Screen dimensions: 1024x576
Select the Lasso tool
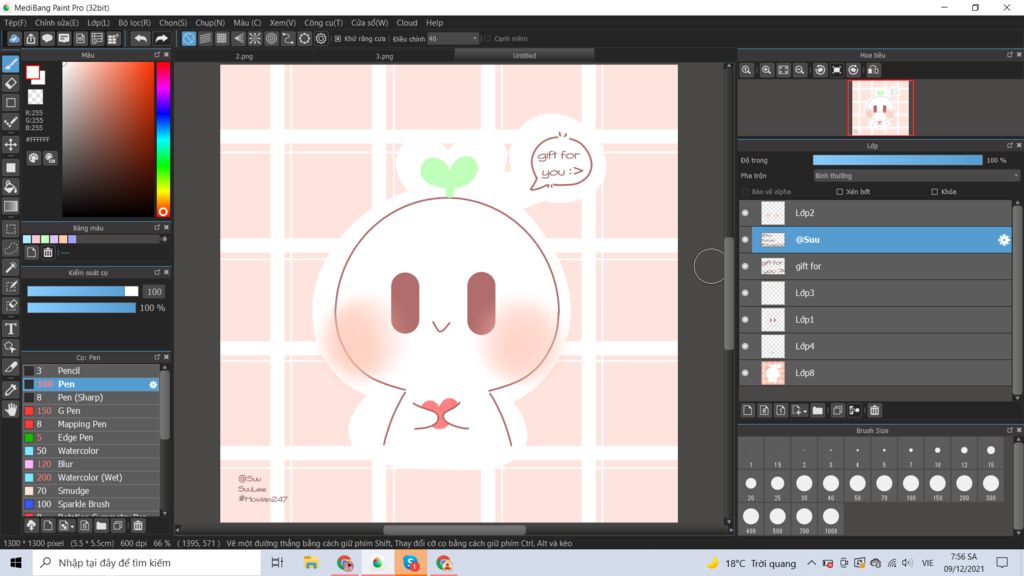click(11, 249)
